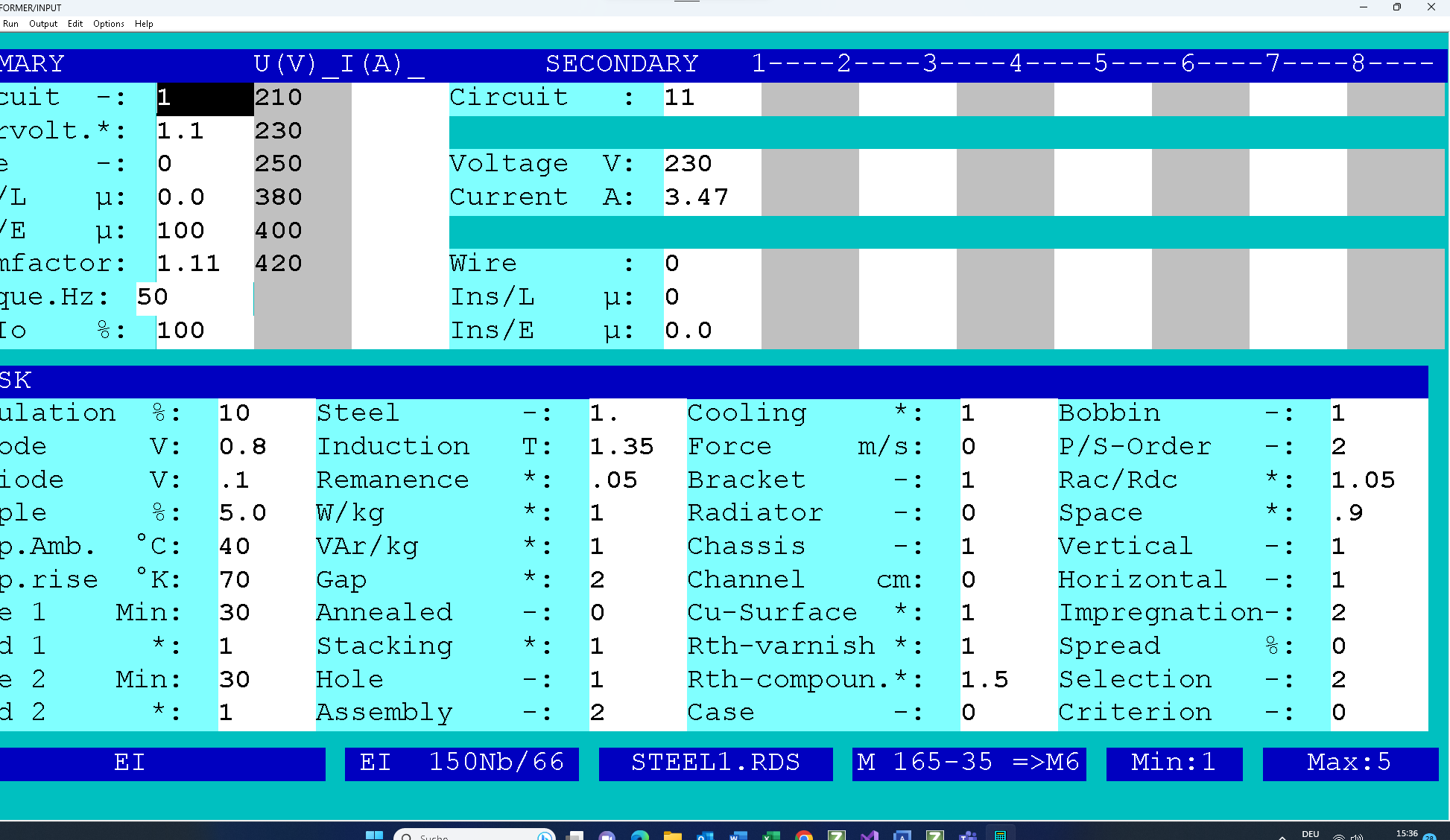Click the Chassis value field
This screenshot has width=1450, height=840.
(x=1009, y=547)
